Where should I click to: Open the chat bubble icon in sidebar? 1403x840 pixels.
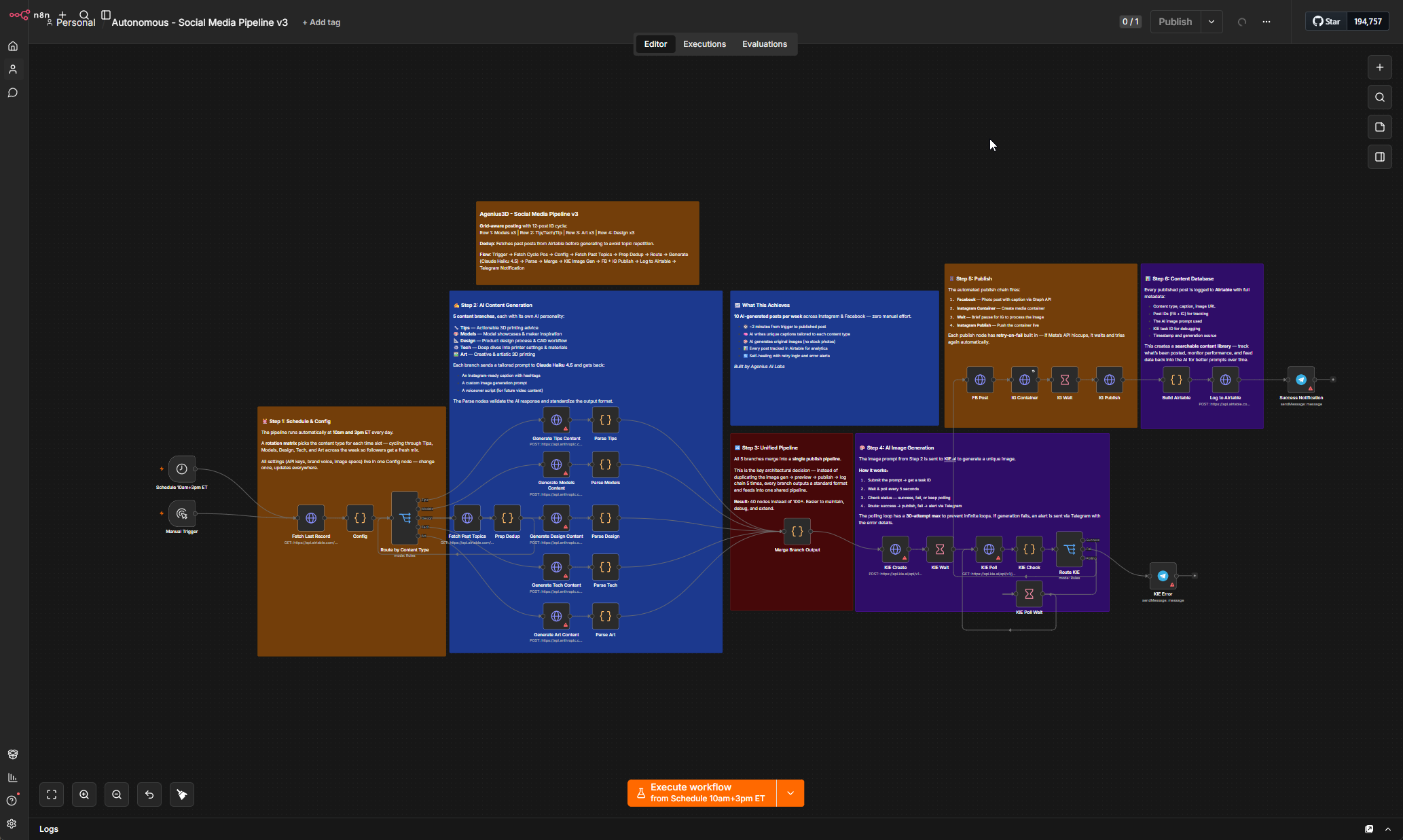[13, 92]
